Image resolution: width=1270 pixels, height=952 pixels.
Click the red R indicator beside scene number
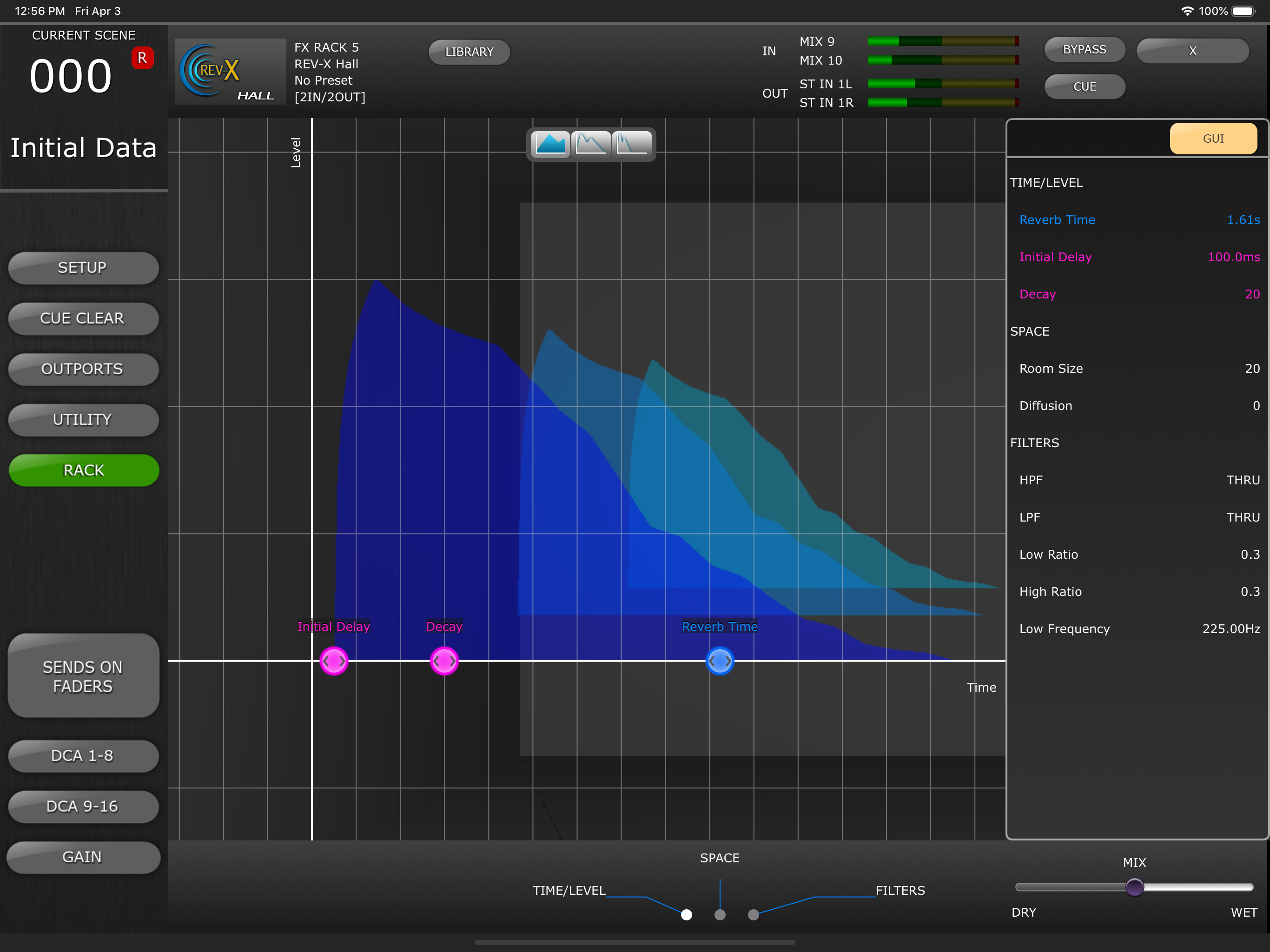click(x=142, y=58)
